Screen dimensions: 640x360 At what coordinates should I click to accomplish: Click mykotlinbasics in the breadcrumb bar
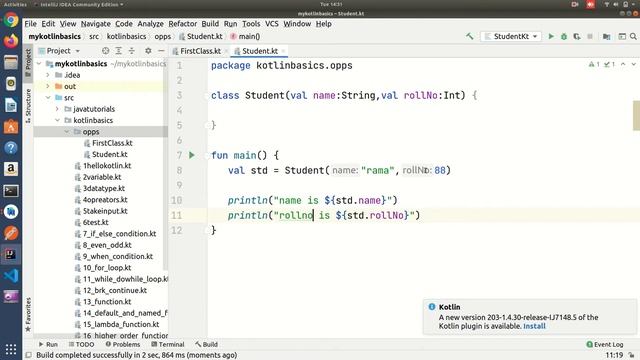[55, 36]
